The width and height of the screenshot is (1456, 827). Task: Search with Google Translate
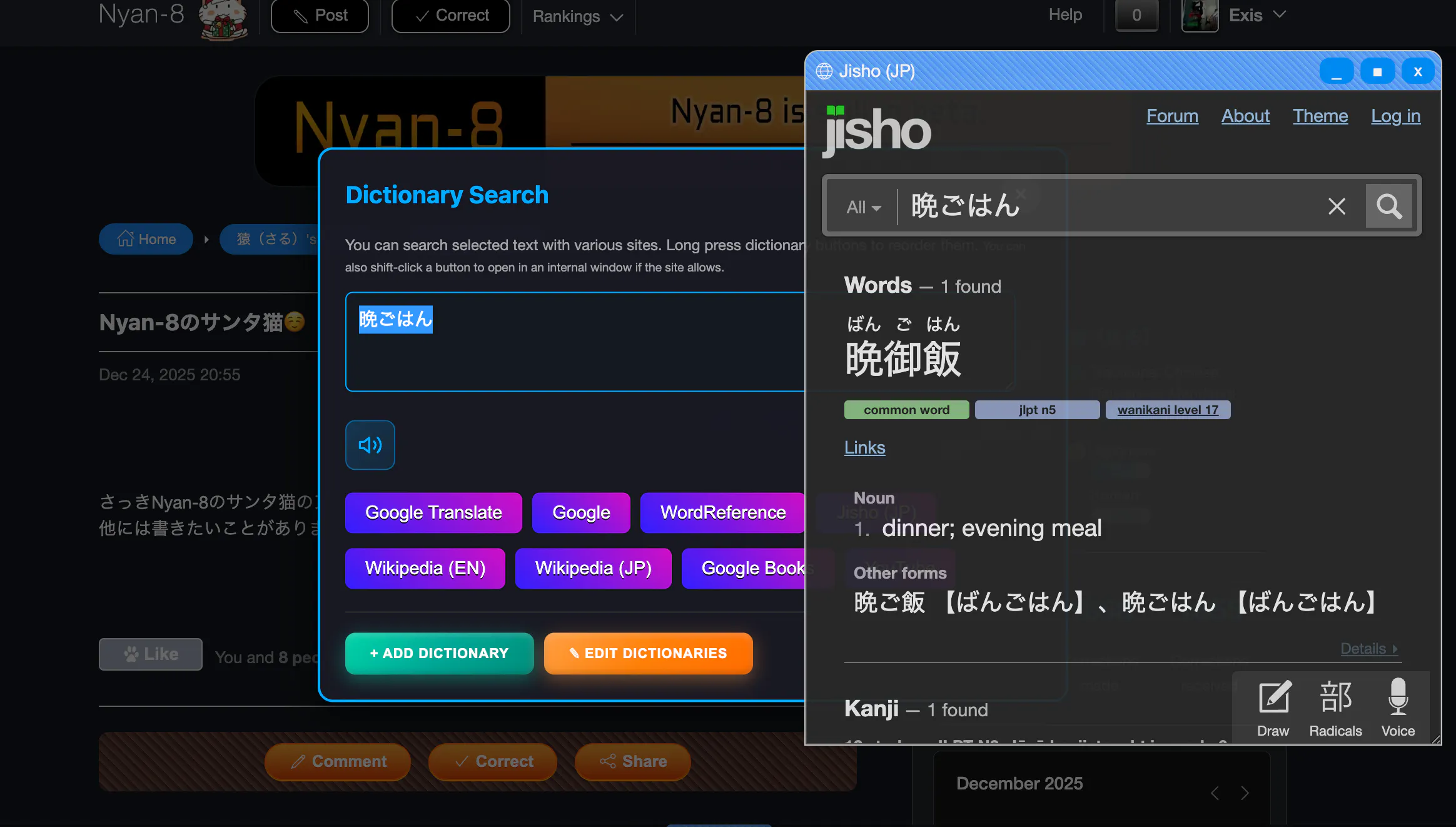point(433,513)
